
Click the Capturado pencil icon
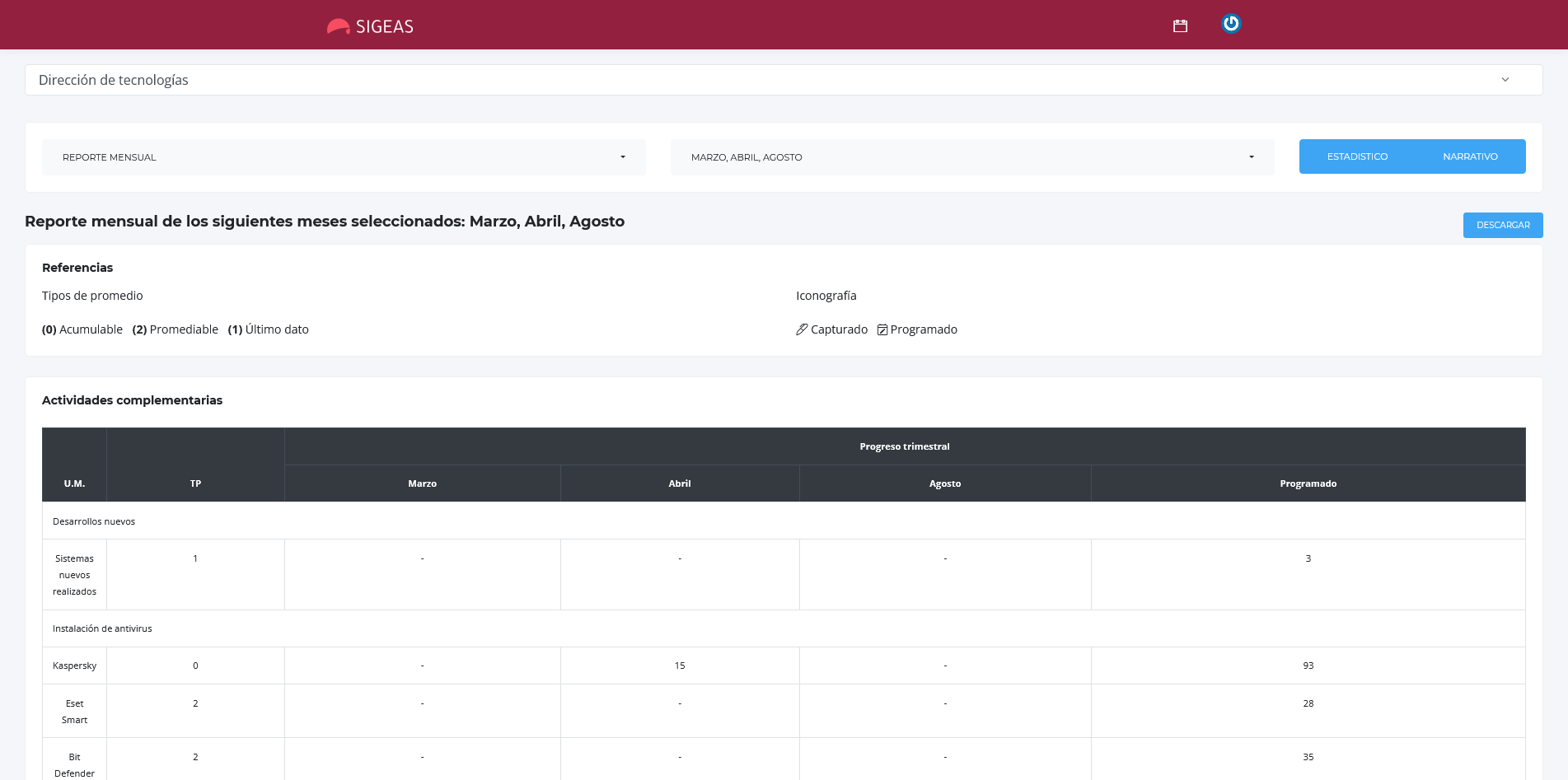pos(802,329)
